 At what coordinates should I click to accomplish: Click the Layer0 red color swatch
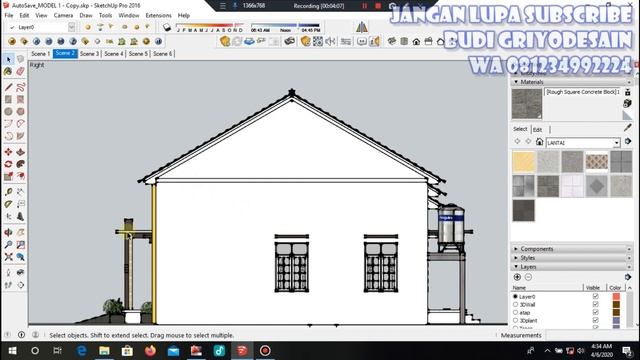pyautogui.click(x=616, y=297)
